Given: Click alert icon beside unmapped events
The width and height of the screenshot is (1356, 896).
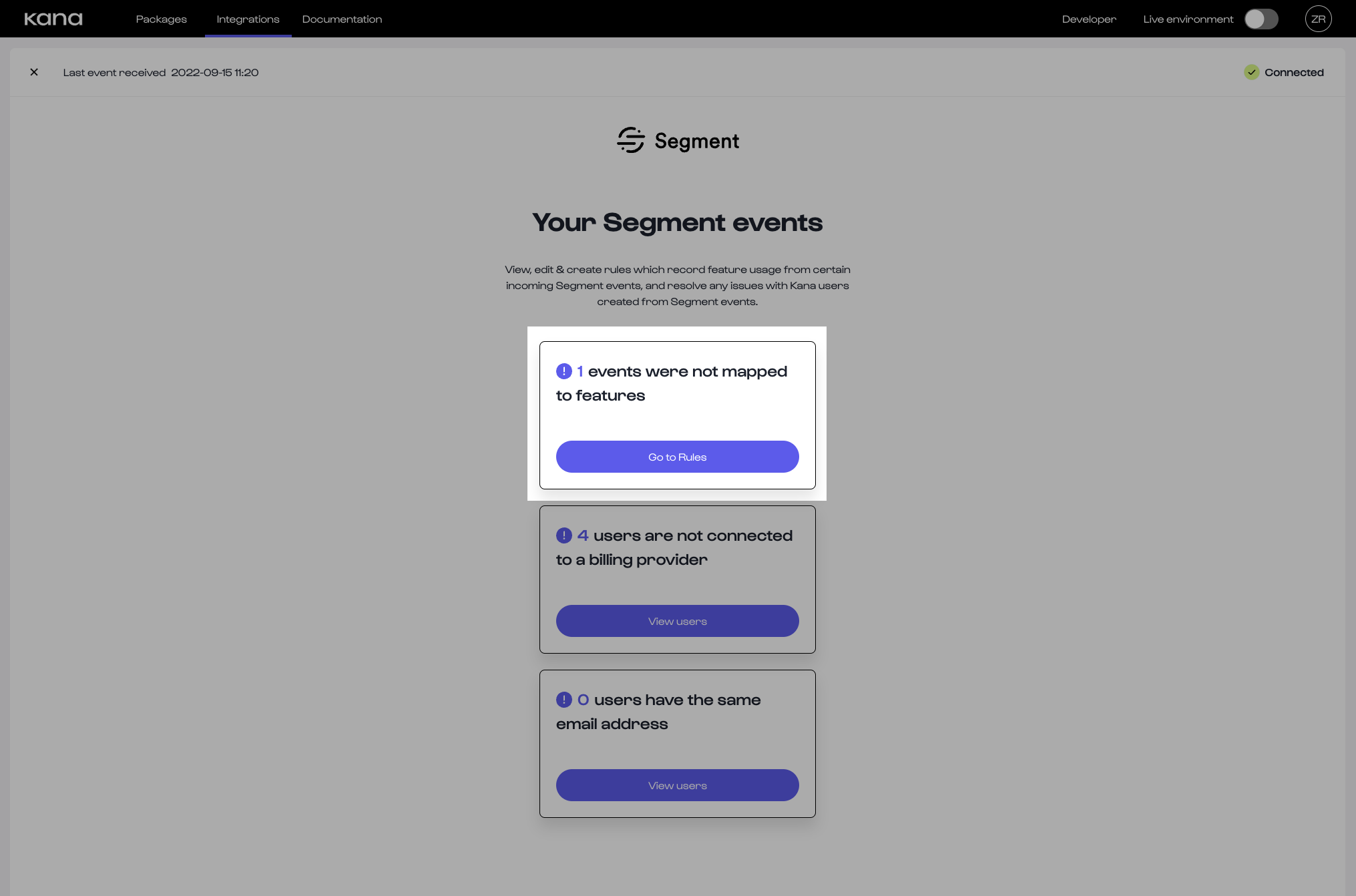Looking at the screenshot, I should (563, 371).
